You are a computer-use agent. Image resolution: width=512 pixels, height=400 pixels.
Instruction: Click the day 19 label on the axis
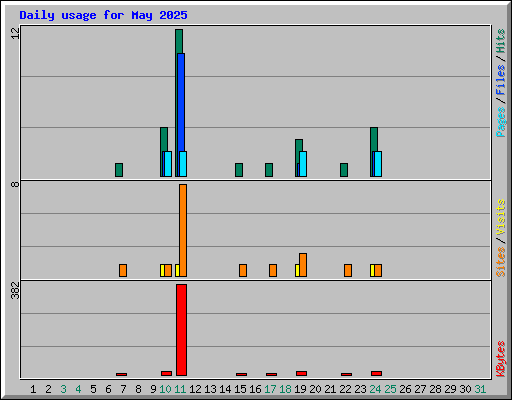[x=300, y=389]
